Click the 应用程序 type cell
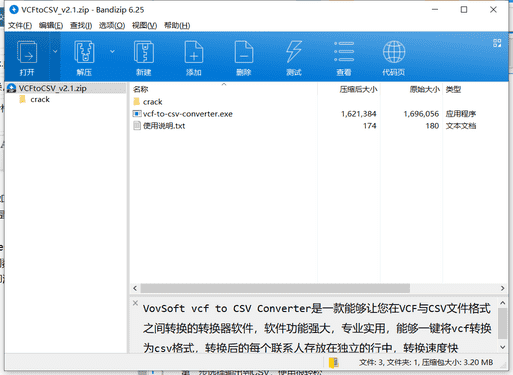 461,114
